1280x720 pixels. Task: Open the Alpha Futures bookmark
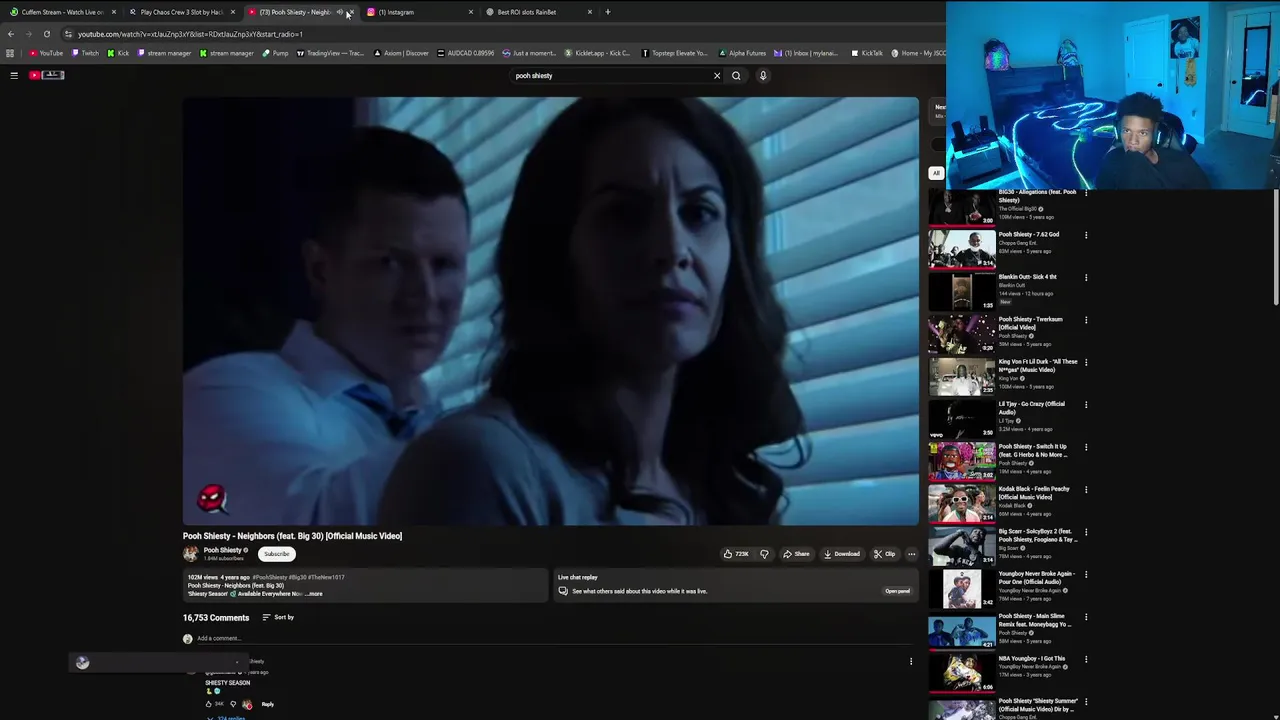(743, 53)
